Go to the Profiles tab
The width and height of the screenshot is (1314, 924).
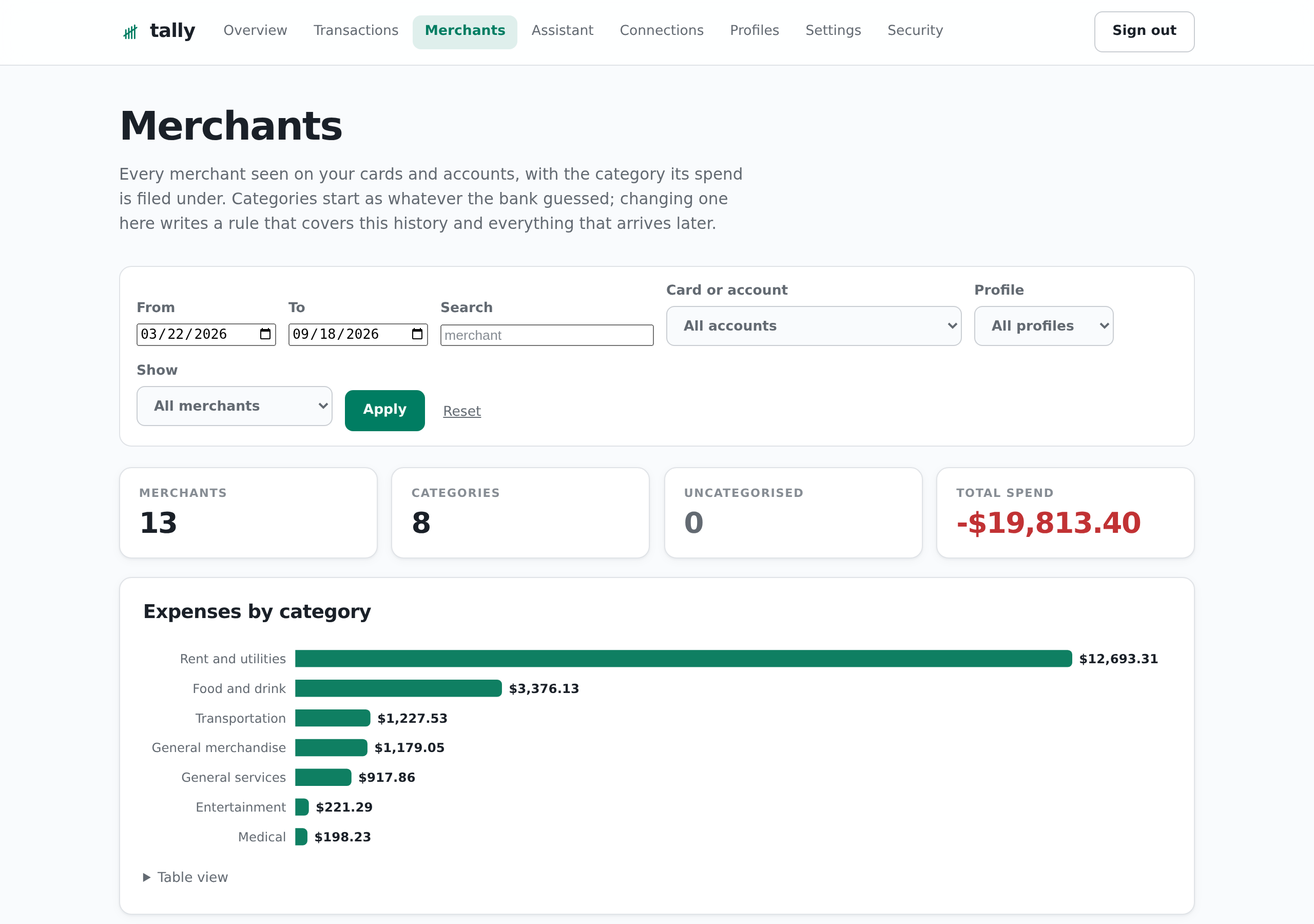(755, 30)
